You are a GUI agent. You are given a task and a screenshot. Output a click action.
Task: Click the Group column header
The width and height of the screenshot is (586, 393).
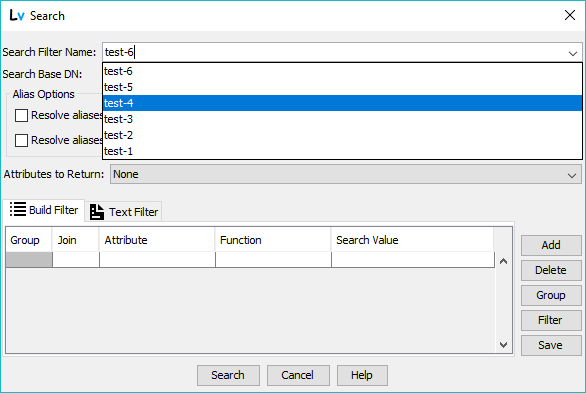(29, 240)
